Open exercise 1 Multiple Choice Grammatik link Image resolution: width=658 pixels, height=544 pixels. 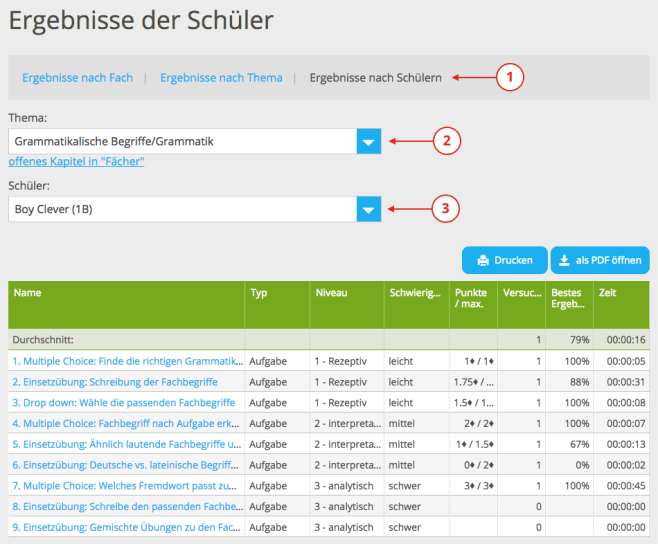tap(126, 361)
